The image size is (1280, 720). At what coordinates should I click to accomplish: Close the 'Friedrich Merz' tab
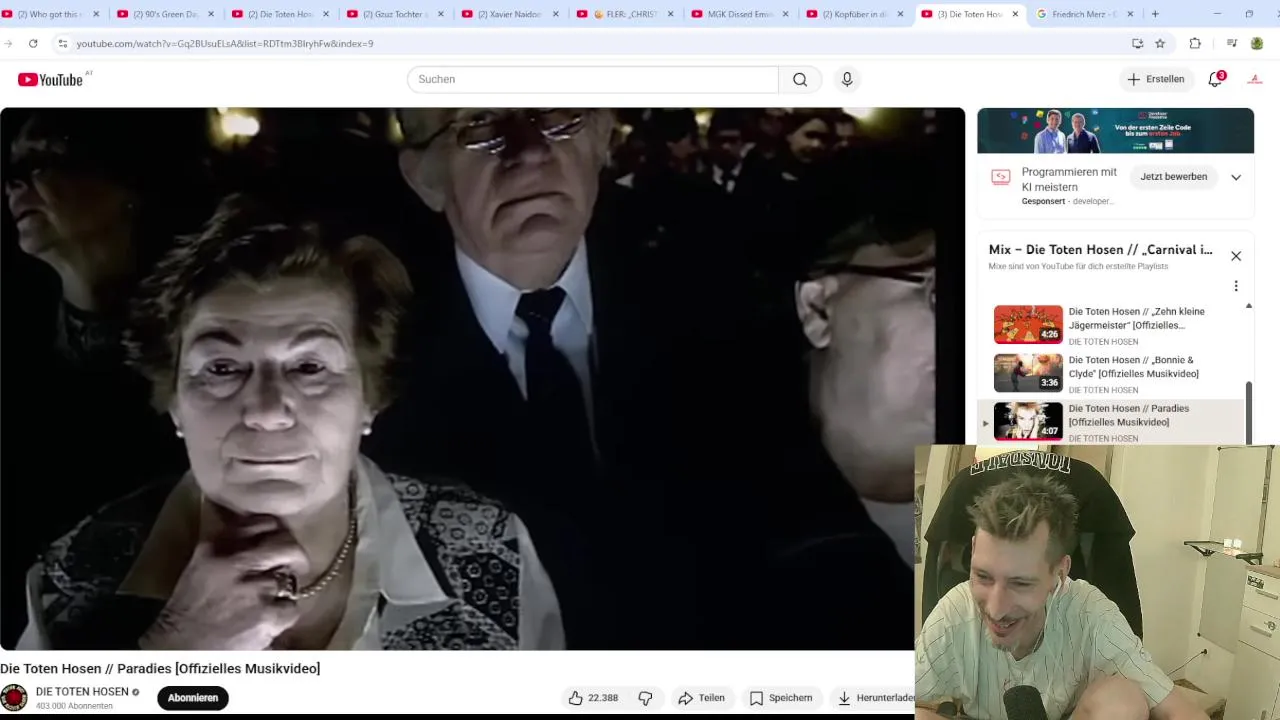coord(1131,14)
